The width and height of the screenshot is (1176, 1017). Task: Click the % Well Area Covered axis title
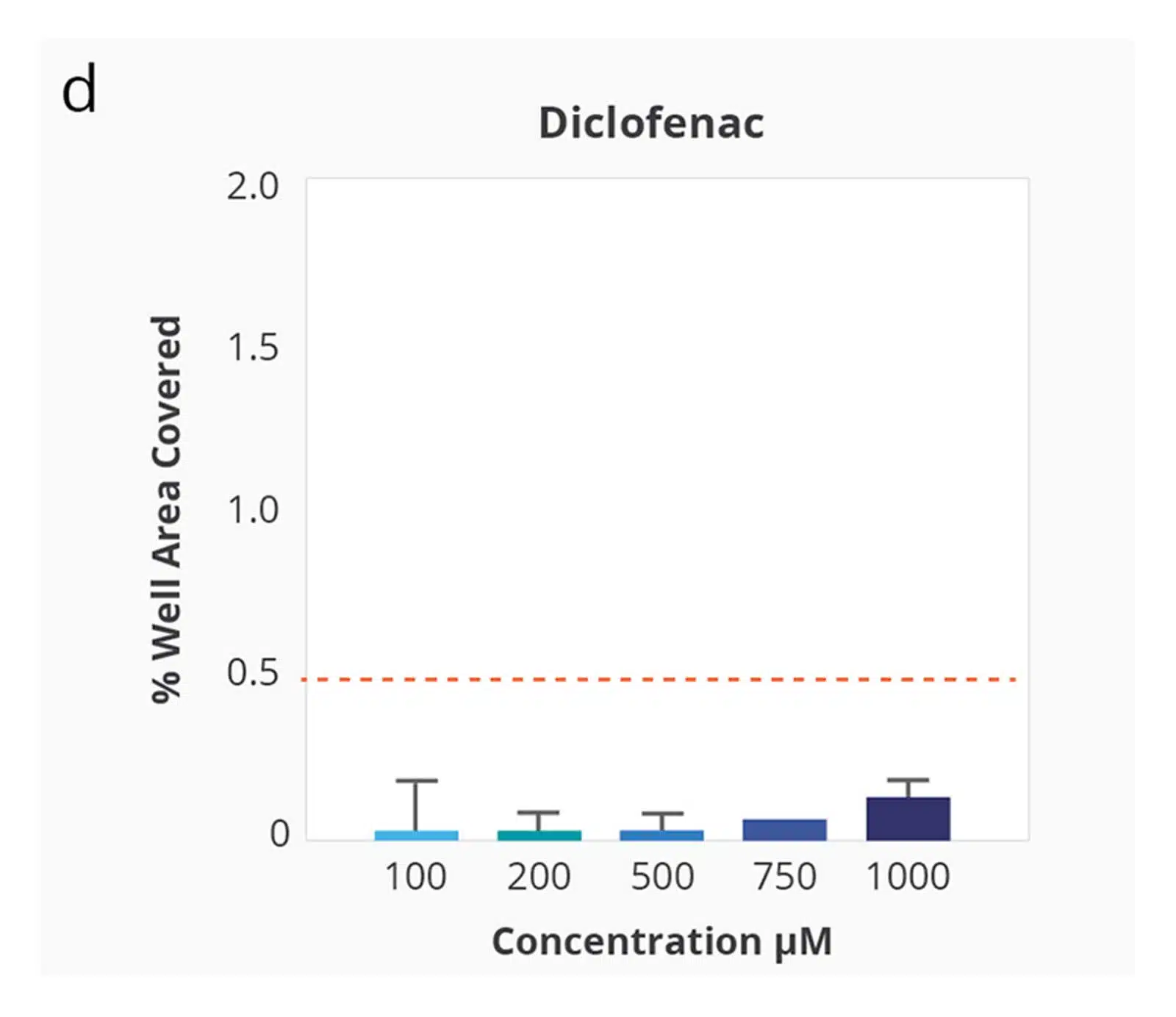coord(166,509)
